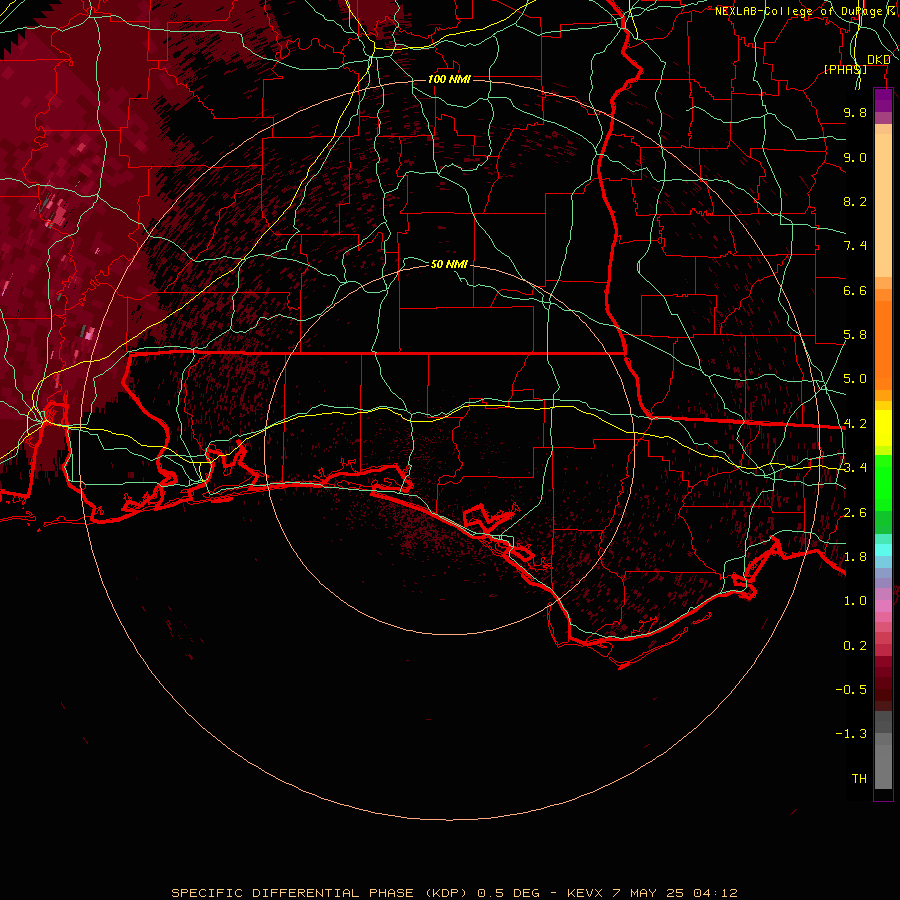Click the 7.4 legend value

(855, 246)
